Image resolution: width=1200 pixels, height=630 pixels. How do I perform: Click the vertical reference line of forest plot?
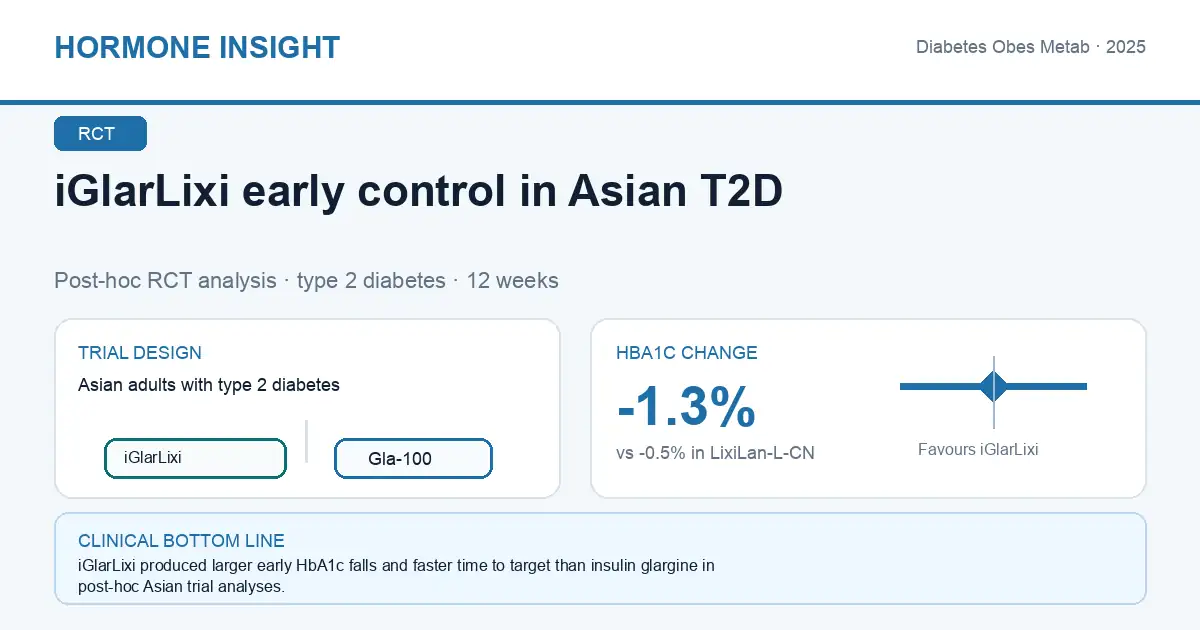point(994,392)
